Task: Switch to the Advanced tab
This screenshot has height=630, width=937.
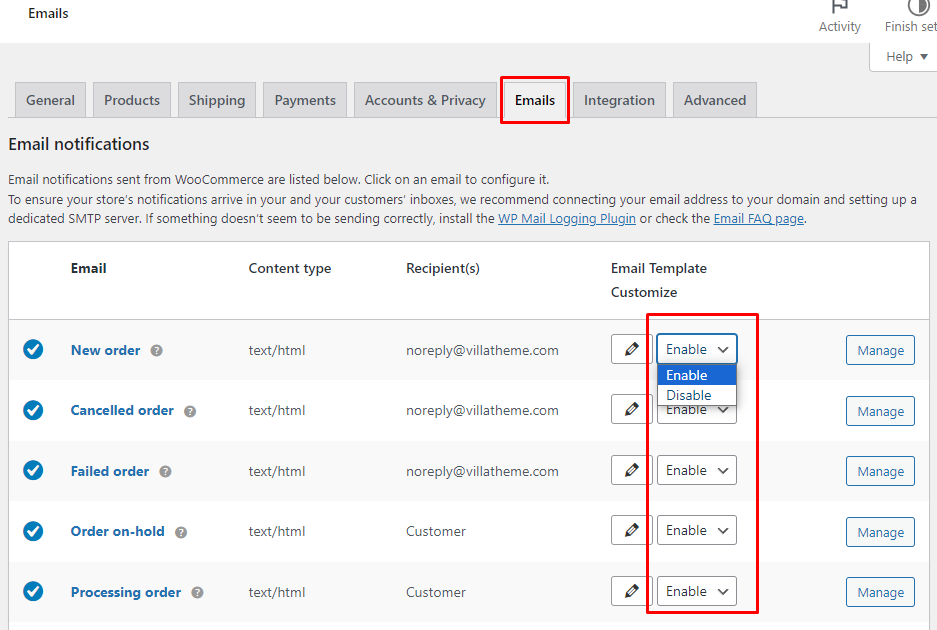Action: pyautogui.click(x=715, y=100)
